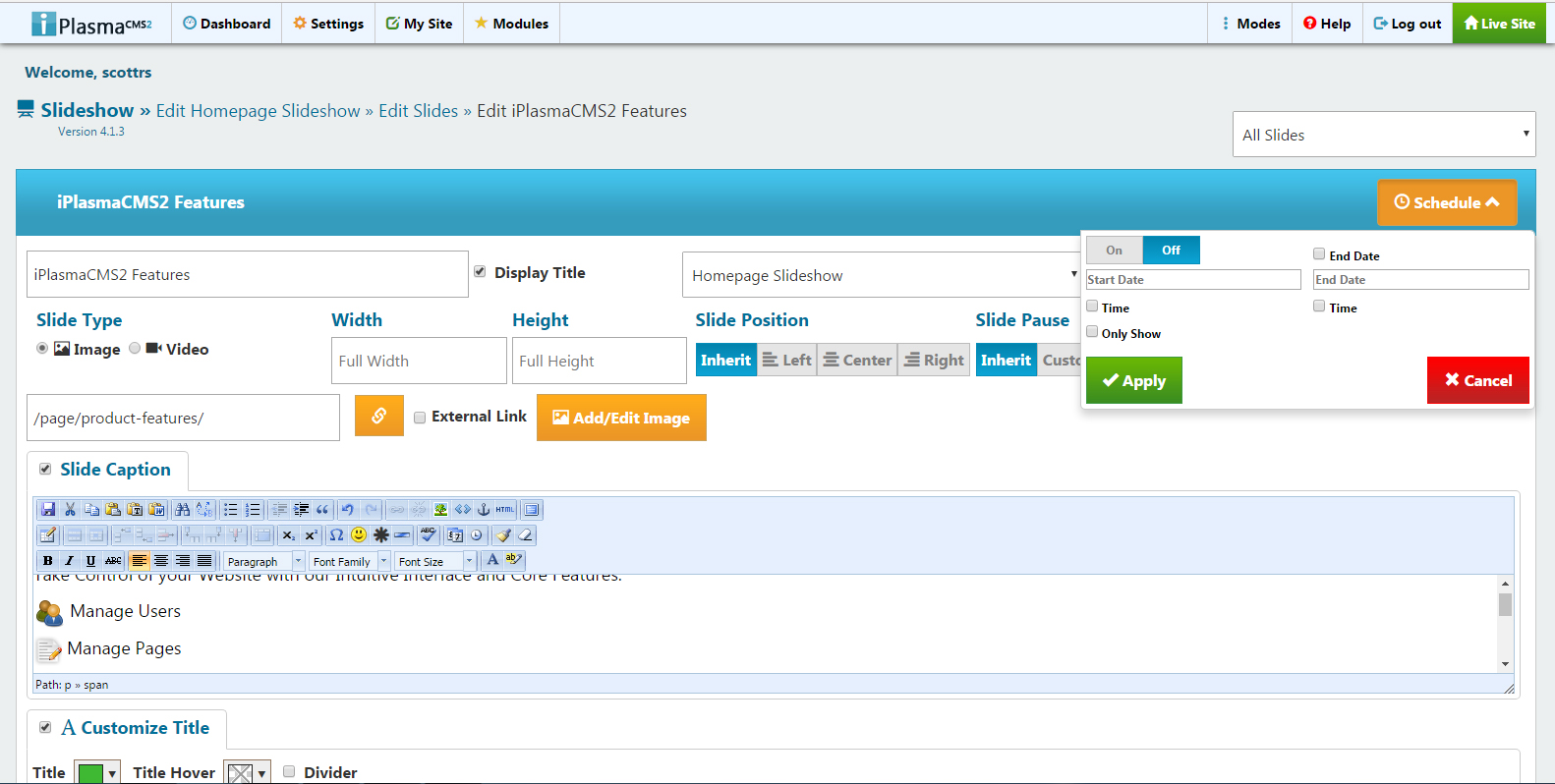Screen dimensions: 1555x784
Task: Open the Live Site button
Action: pos(1499,24)
